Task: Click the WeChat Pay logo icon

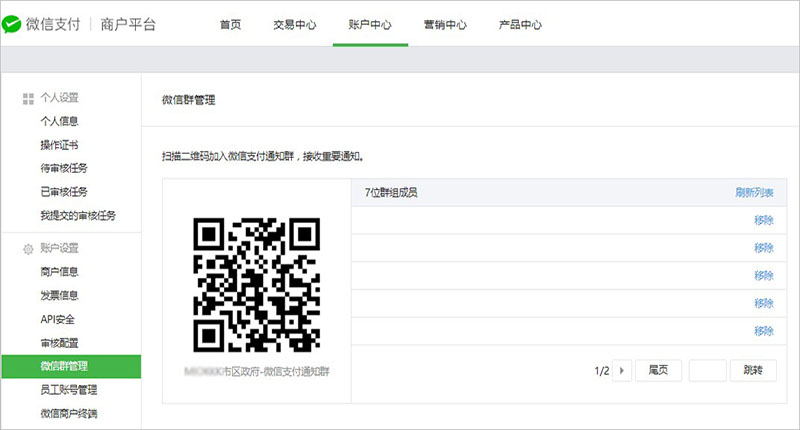Action: point(11,24)
